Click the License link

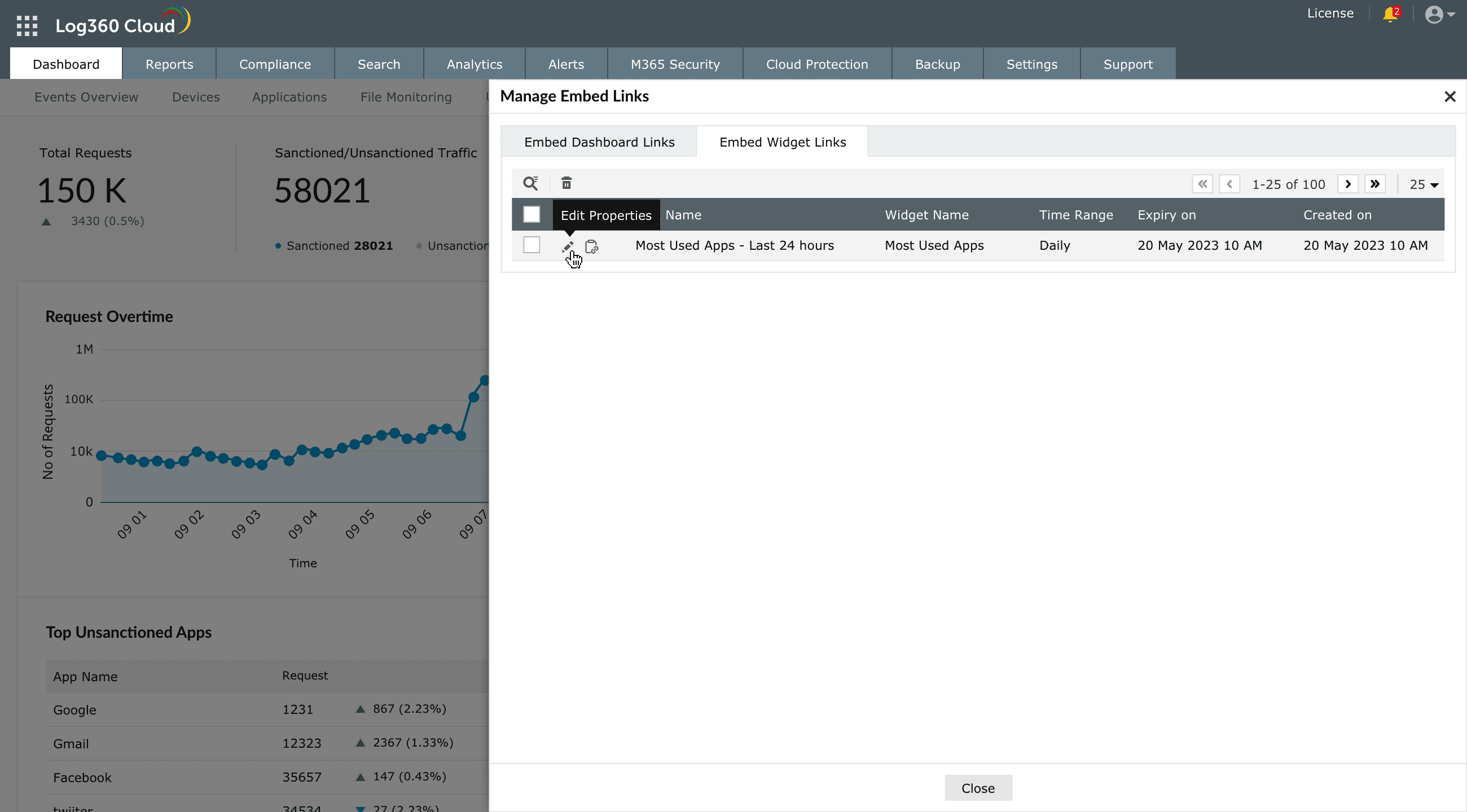point(1330,13)
